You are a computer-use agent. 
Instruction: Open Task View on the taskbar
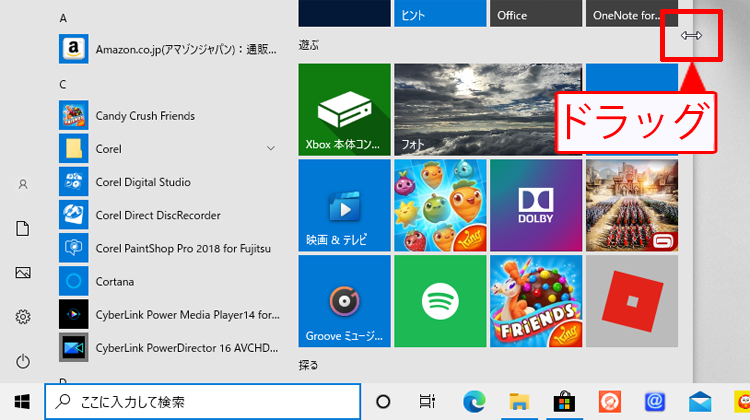[x=427, y=402]
